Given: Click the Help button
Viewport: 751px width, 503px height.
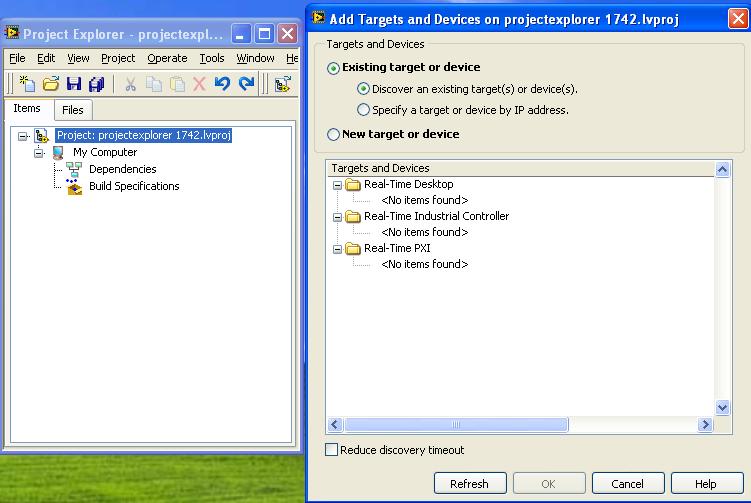Looking at the screenshot, I should (706, 484).
